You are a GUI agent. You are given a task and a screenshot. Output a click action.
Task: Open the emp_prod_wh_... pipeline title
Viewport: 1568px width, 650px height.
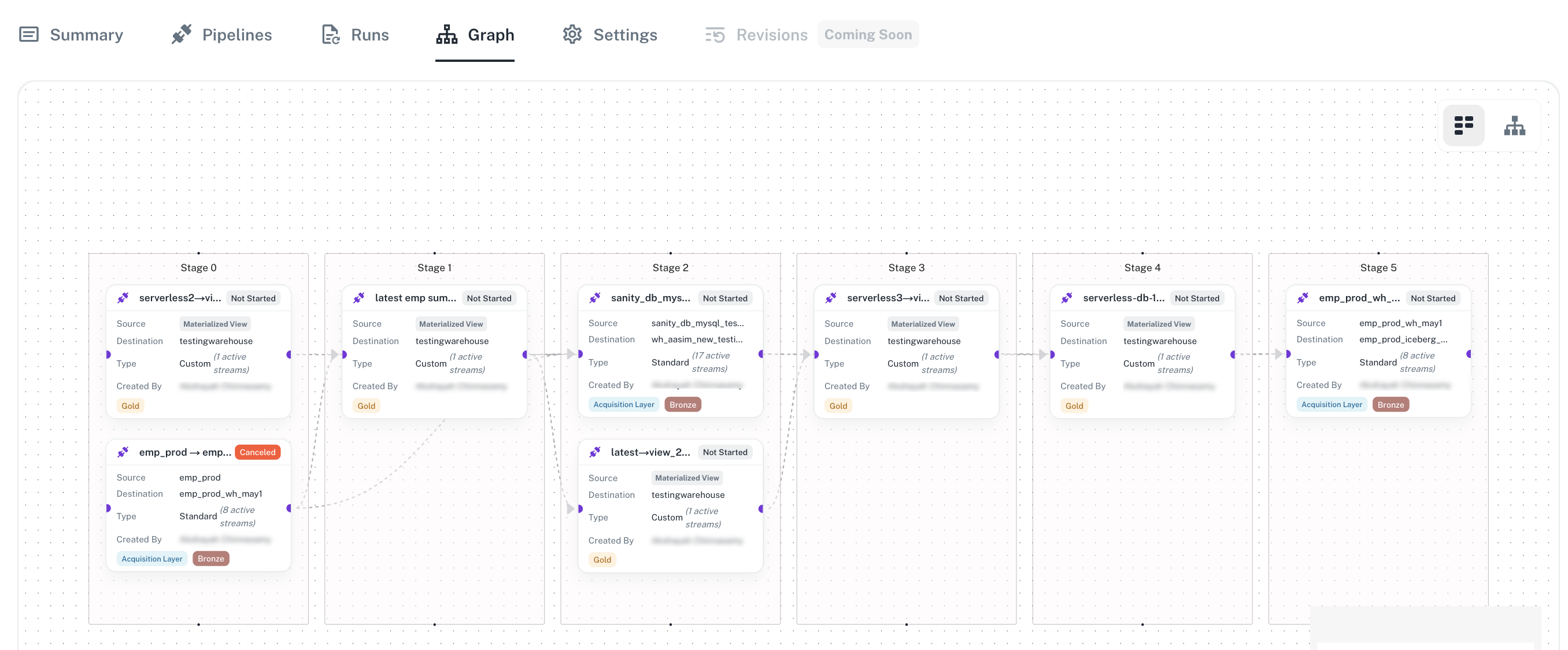click(1359, 298)
